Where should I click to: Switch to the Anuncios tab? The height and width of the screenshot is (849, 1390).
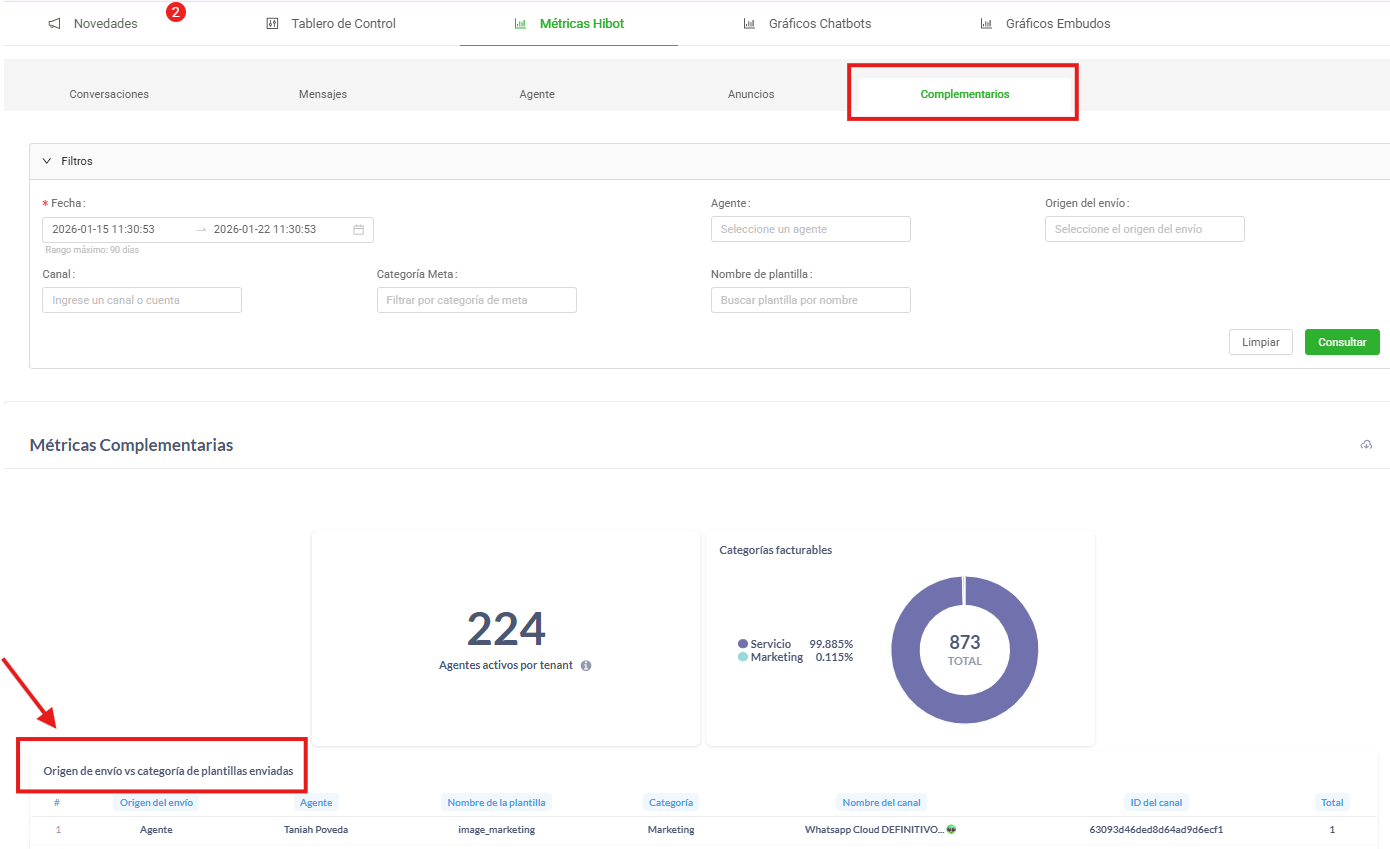click(x=751, y=94)
